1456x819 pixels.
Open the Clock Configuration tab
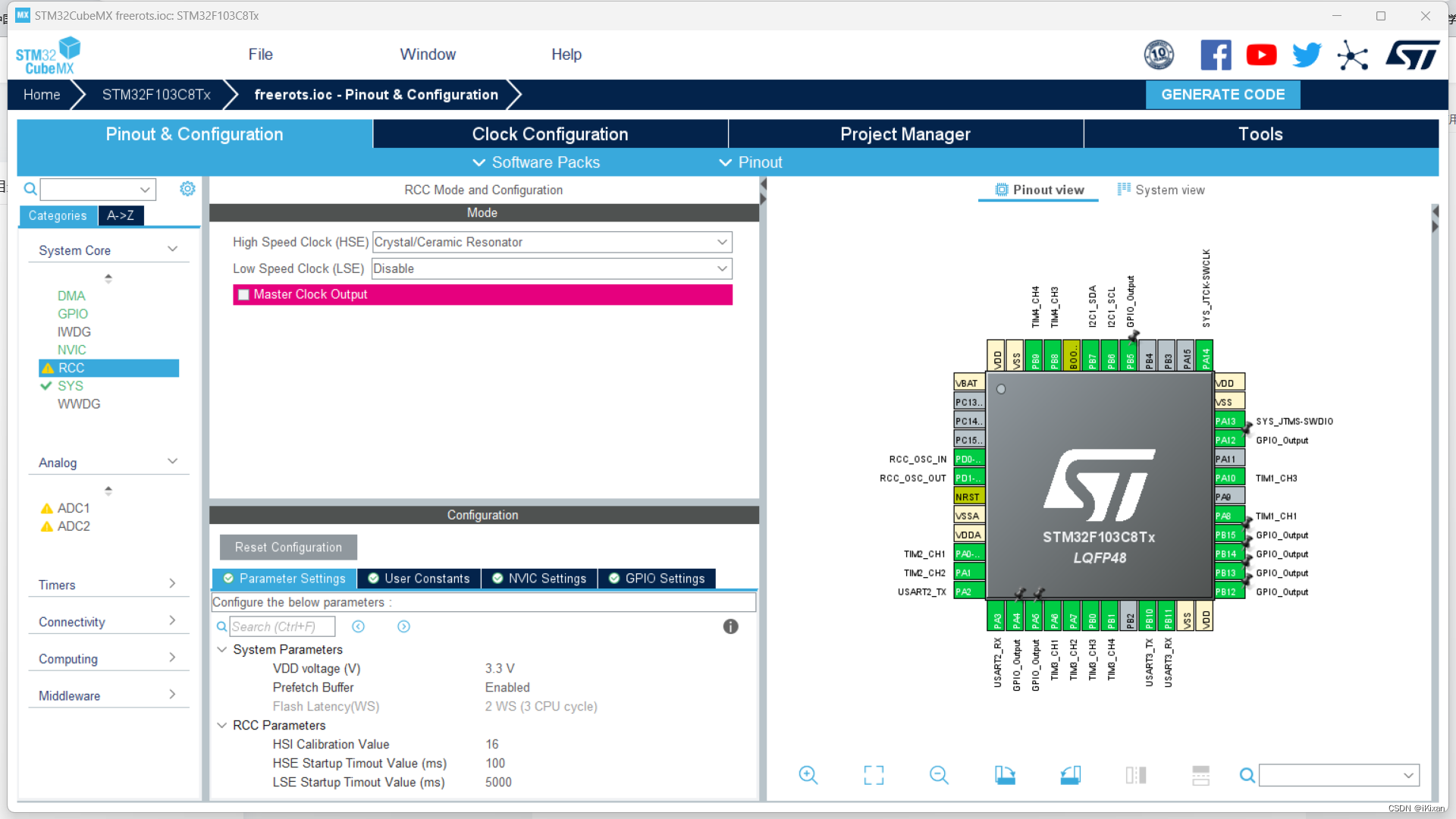[550, 134]
